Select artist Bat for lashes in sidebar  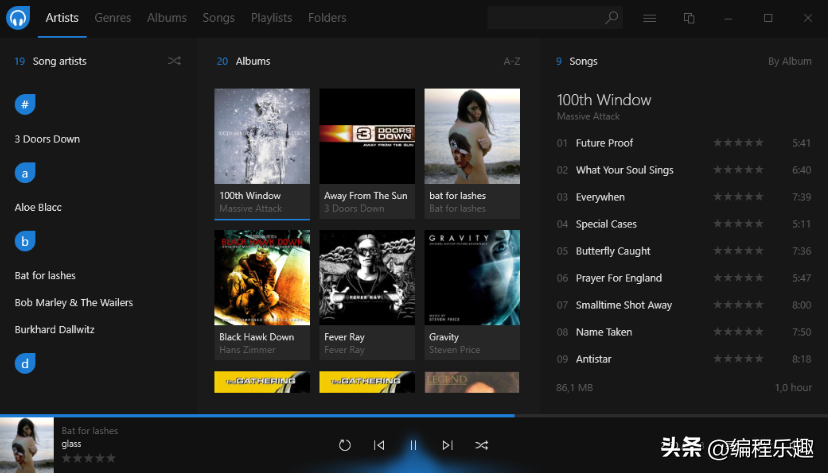tap(45, 275)
